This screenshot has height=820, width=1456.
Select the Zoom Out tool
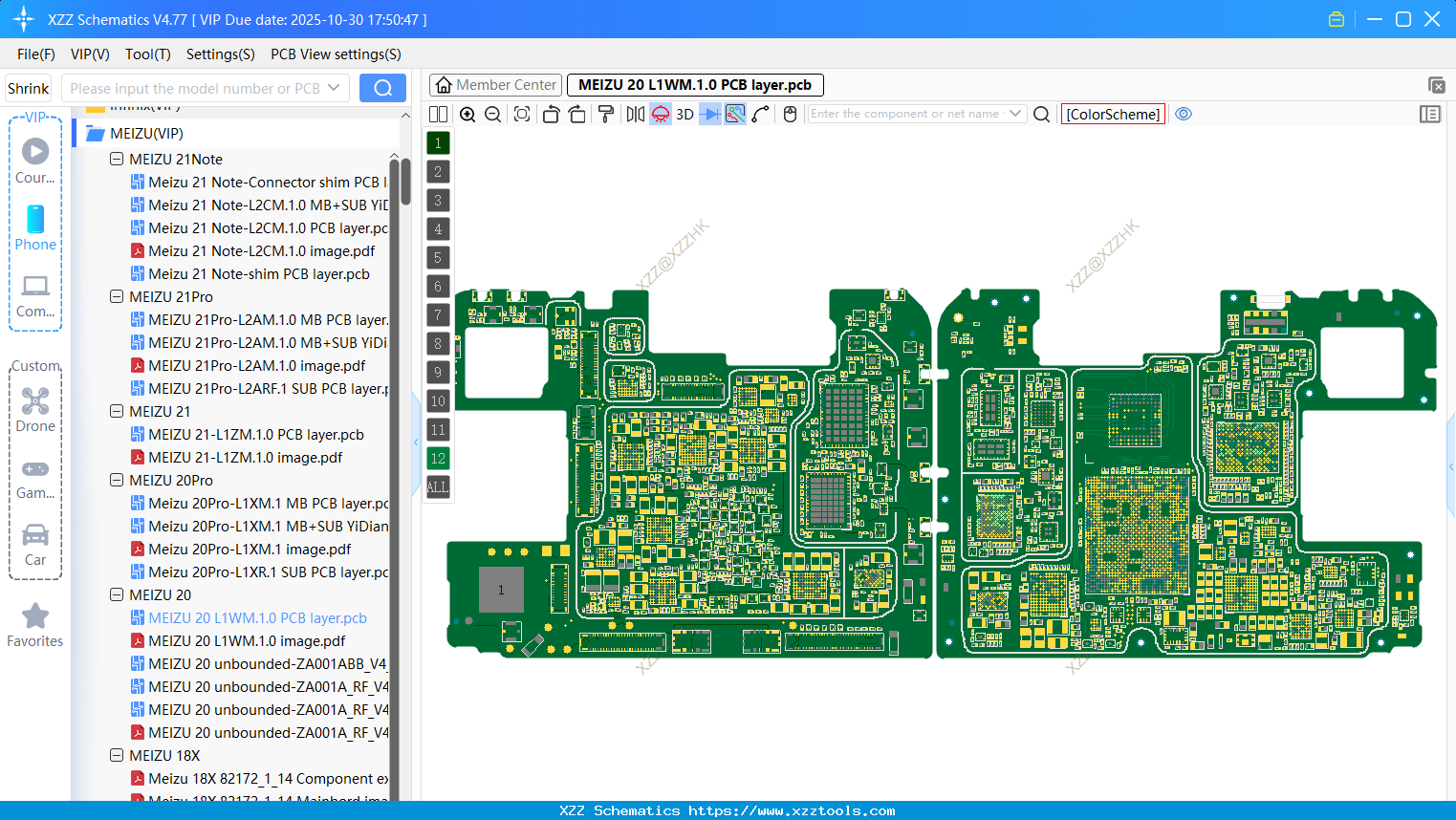click(x=492, y=114)
